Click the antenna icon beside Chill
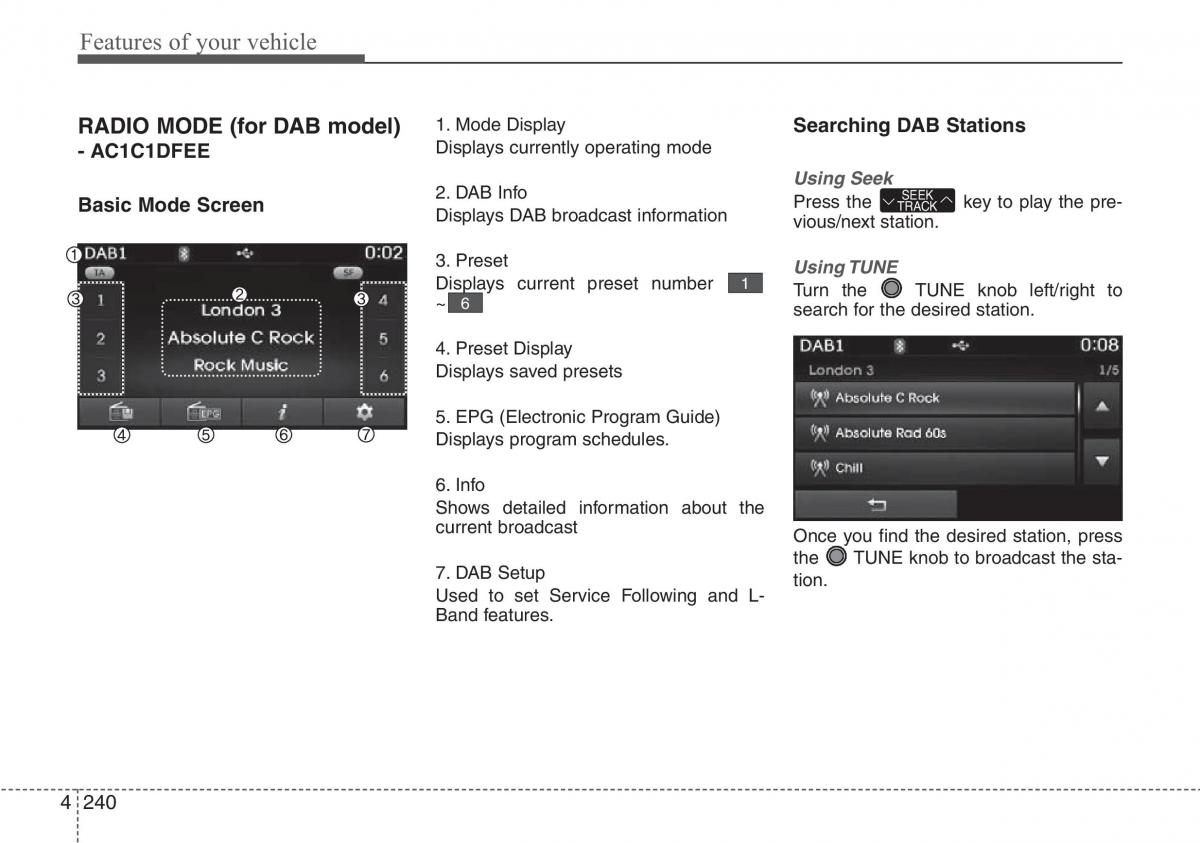Screen dimensions: 1200x843 818,468
